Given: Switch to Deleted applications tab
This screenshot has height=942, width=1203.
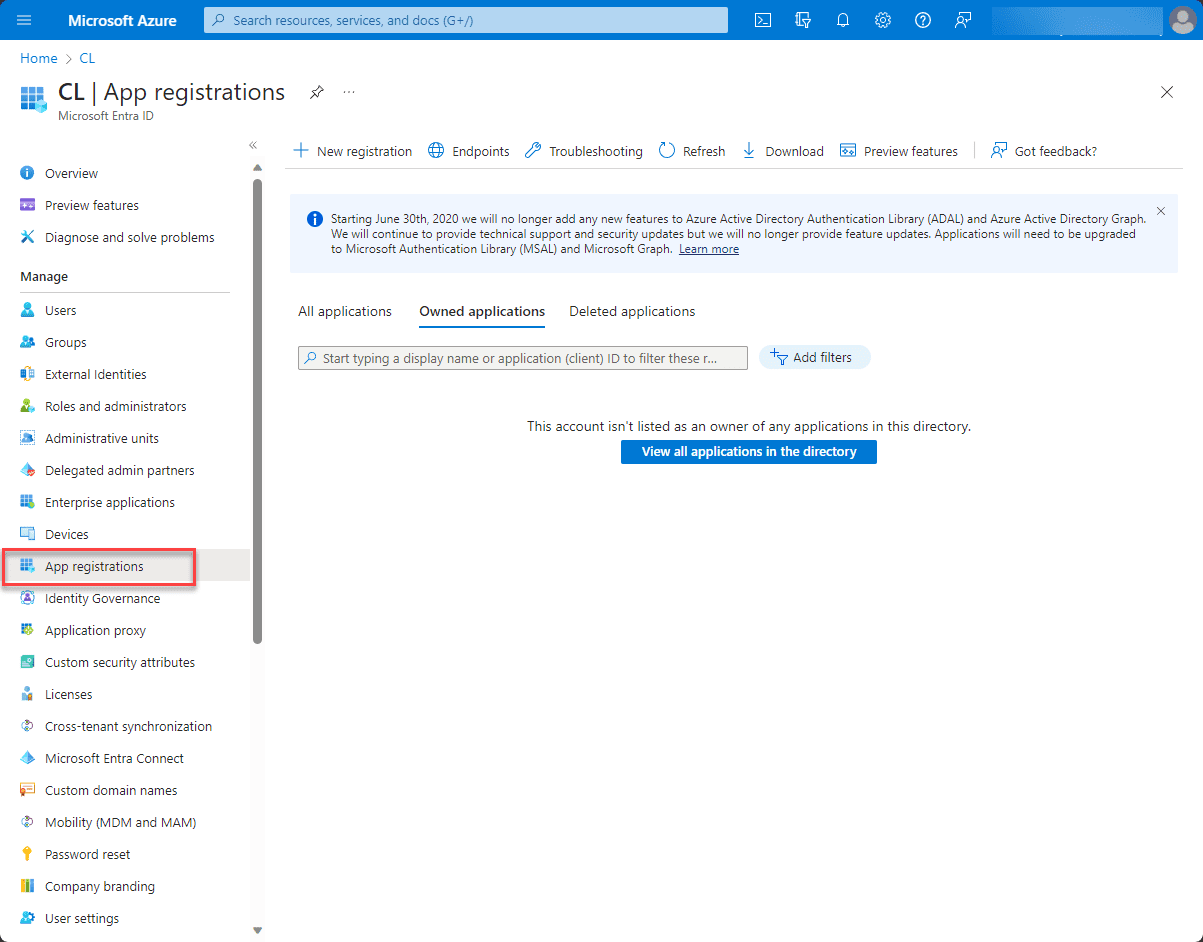Looking at the screenshot, I should point(632,311).
